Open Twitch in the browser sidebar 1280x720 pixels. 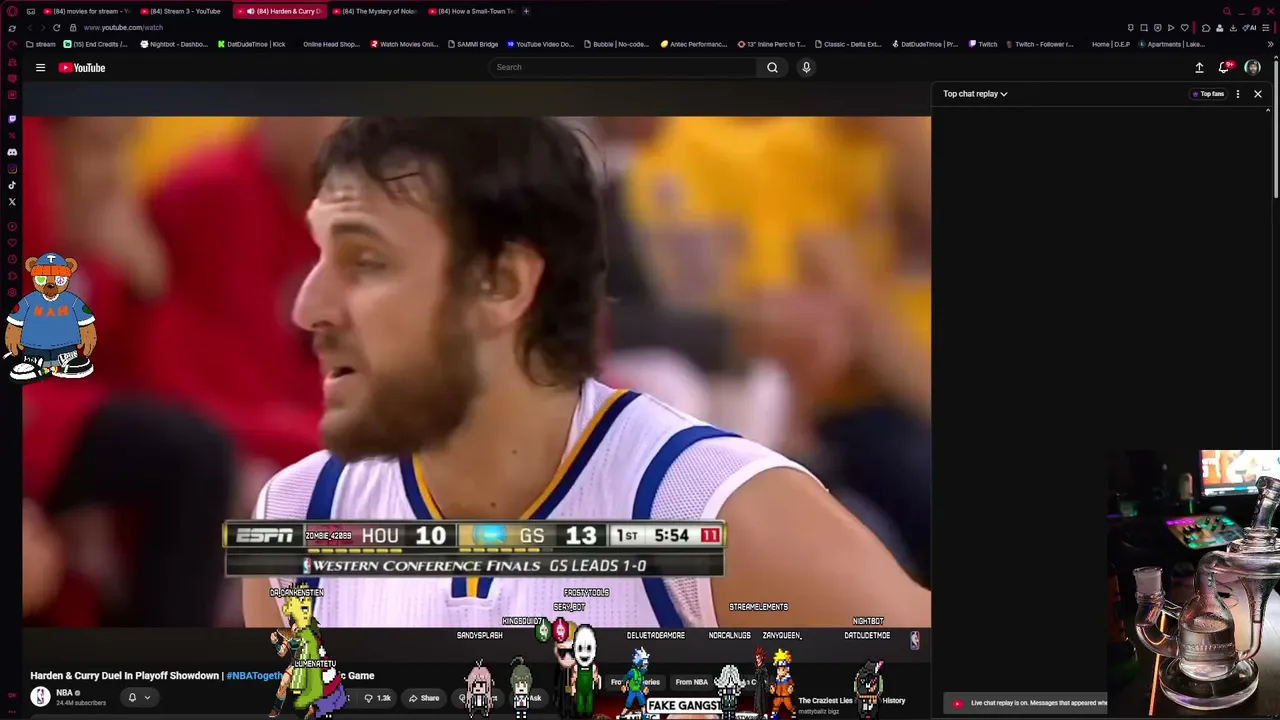click(12, 119)
